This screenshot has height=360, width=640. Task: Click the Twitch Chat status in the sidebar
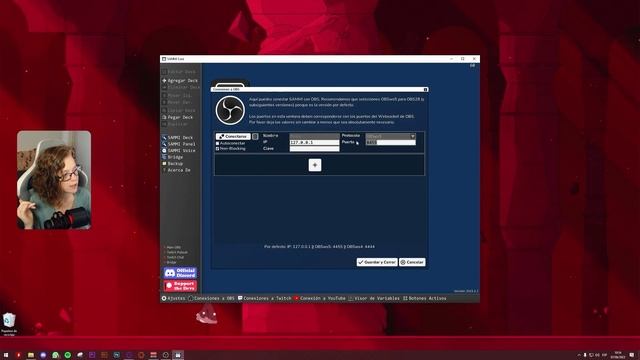point(174,257)
